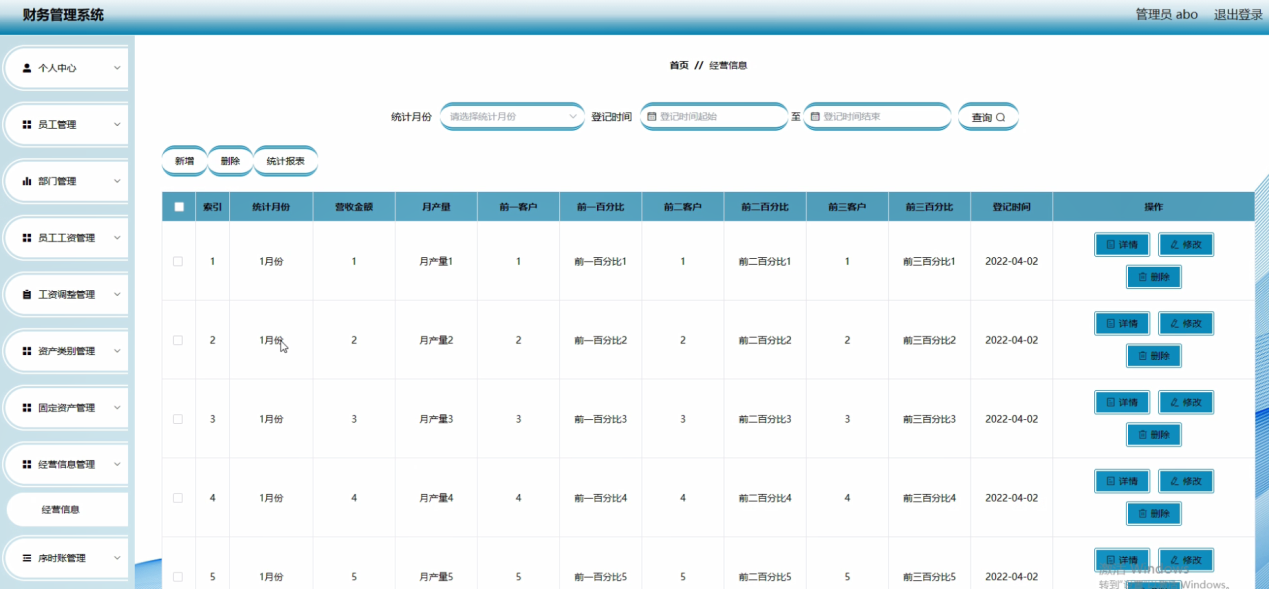Expand 固定资产管理 menu chevron
Viewport: 1269px width, 589px height.
[117, 408]
